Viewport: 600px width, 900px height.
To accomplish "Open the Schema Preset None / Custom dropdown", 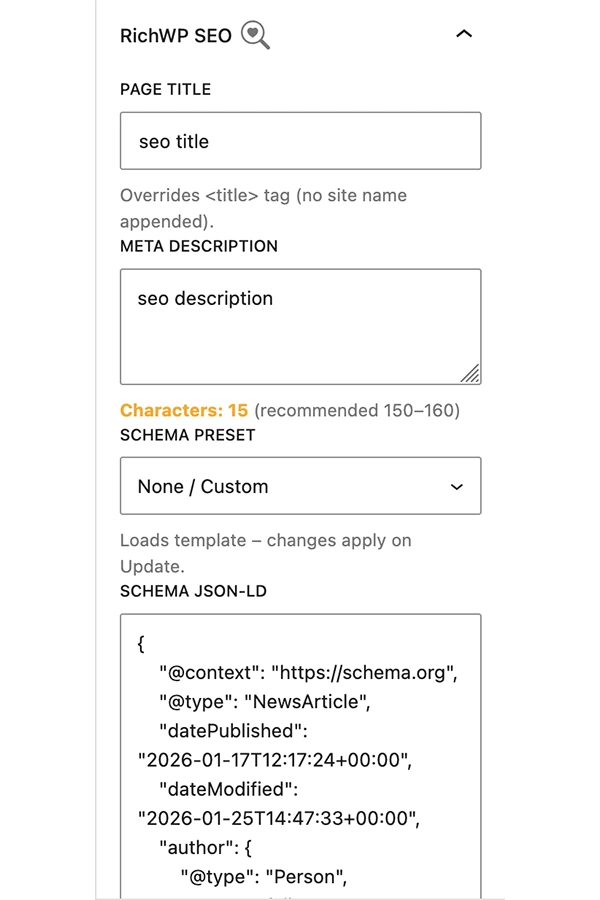I will coord(300,486).
